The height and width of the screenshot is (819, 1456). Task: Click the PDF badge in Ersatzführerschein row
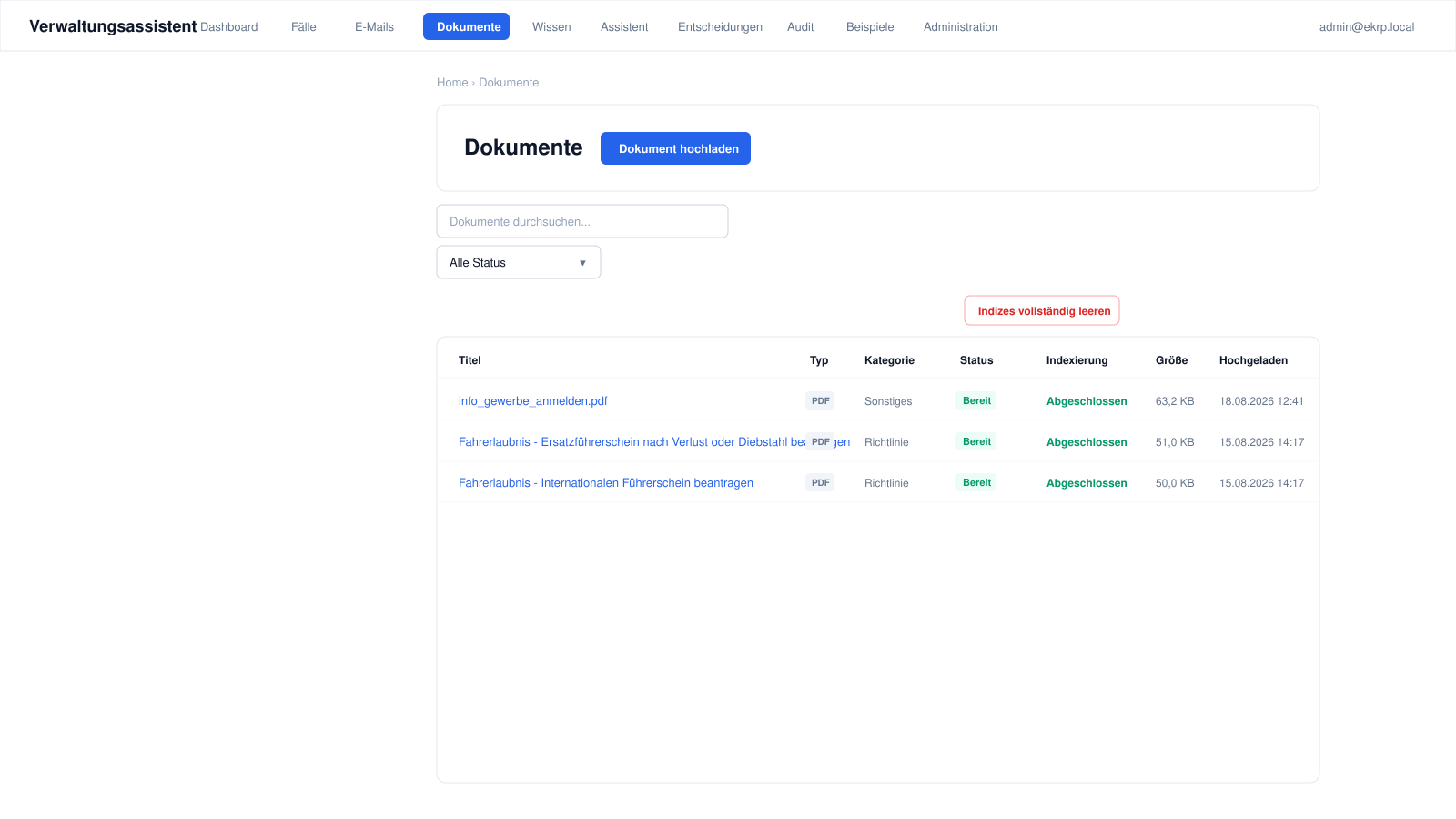(x=820, y=442)
